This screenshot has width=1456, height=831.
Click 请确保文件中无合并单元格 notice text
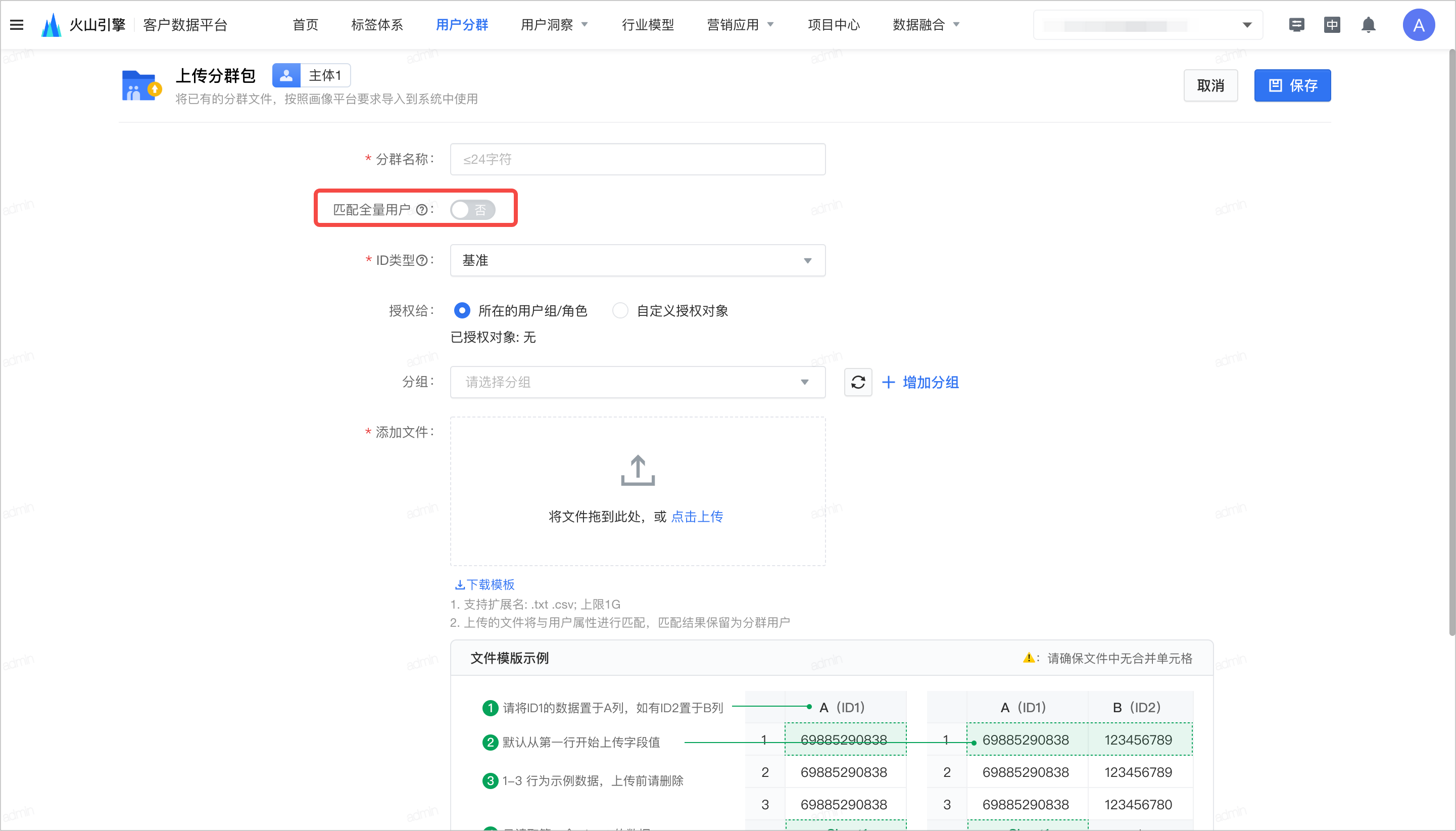1120,658
